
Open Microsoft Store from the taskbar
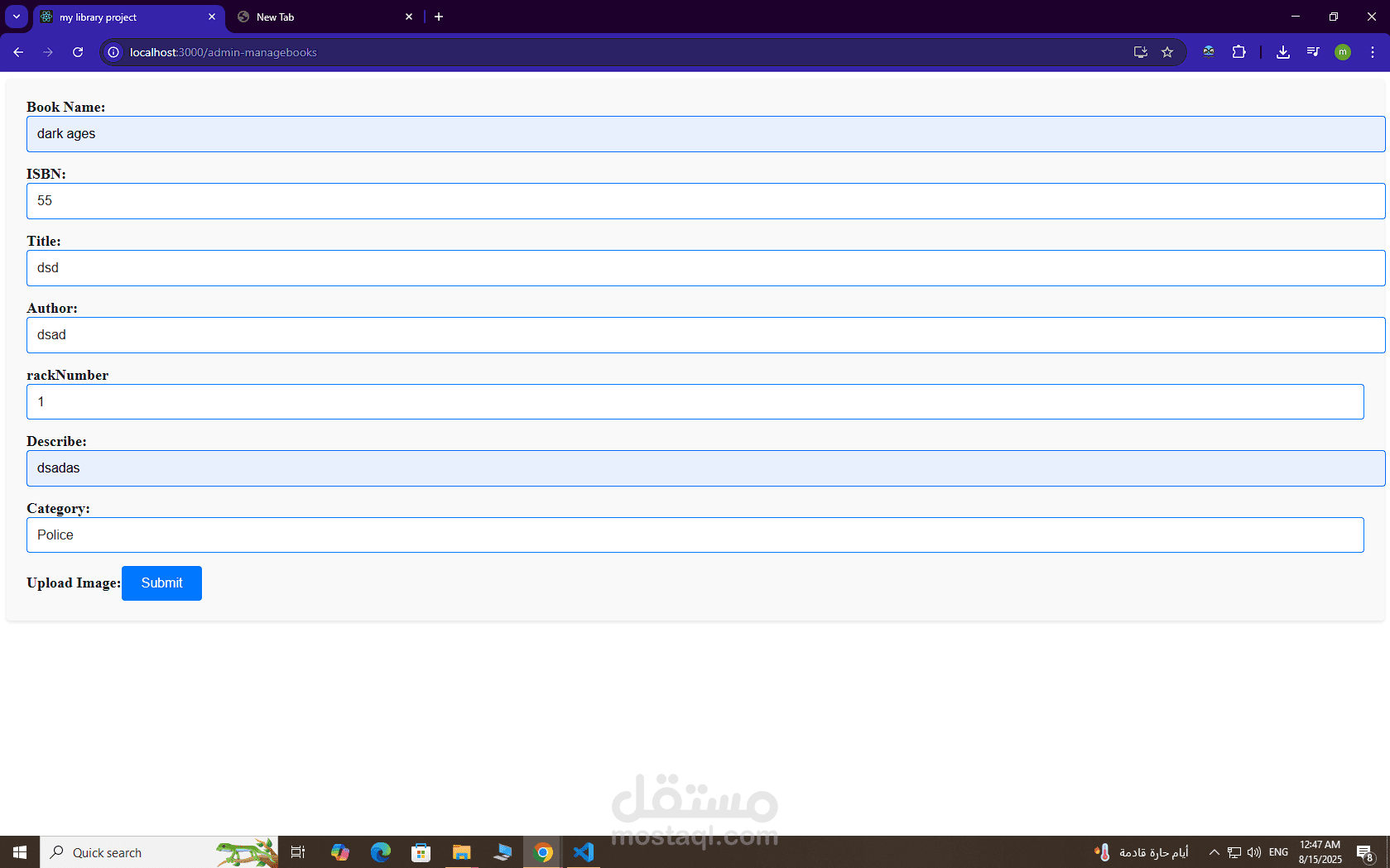[421, 852]
